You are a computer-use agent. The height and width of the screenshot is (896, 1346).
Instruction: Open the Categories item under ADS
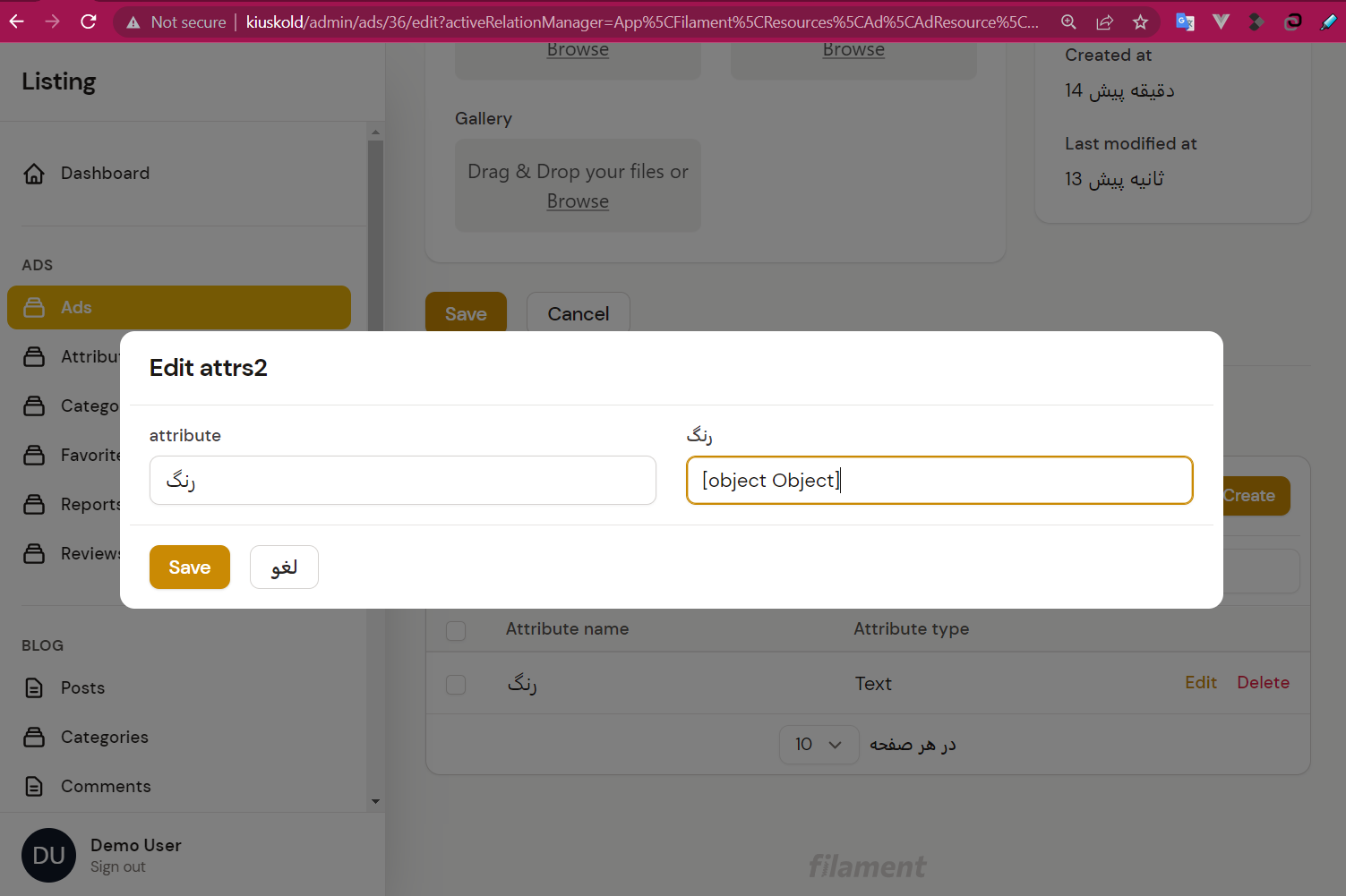(x=90, y=405)
